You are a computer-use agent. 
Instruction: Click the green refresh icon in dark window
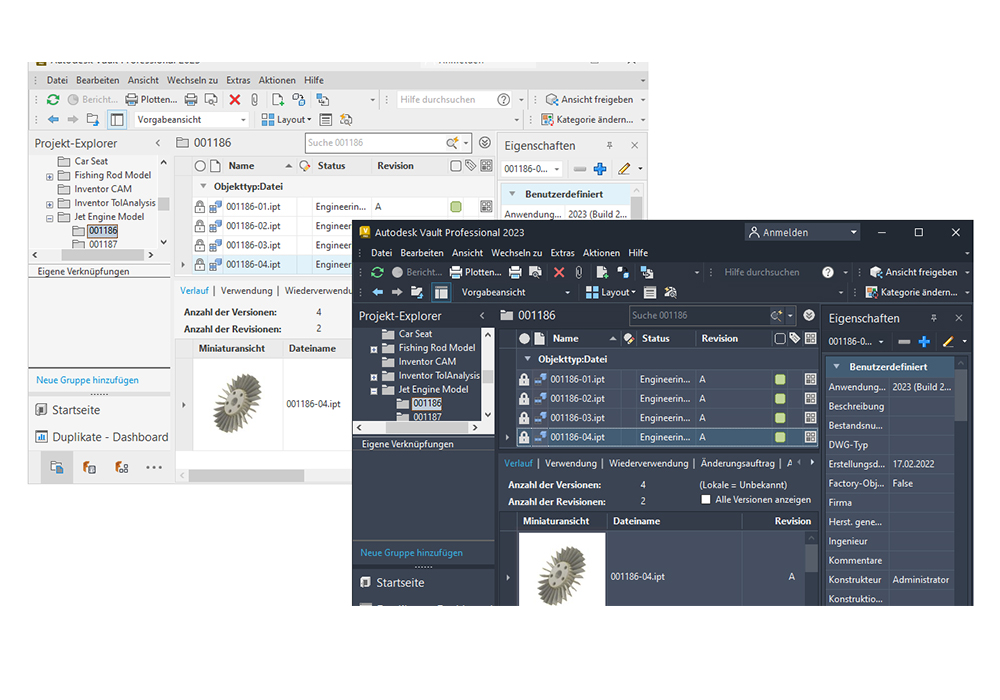377,272
